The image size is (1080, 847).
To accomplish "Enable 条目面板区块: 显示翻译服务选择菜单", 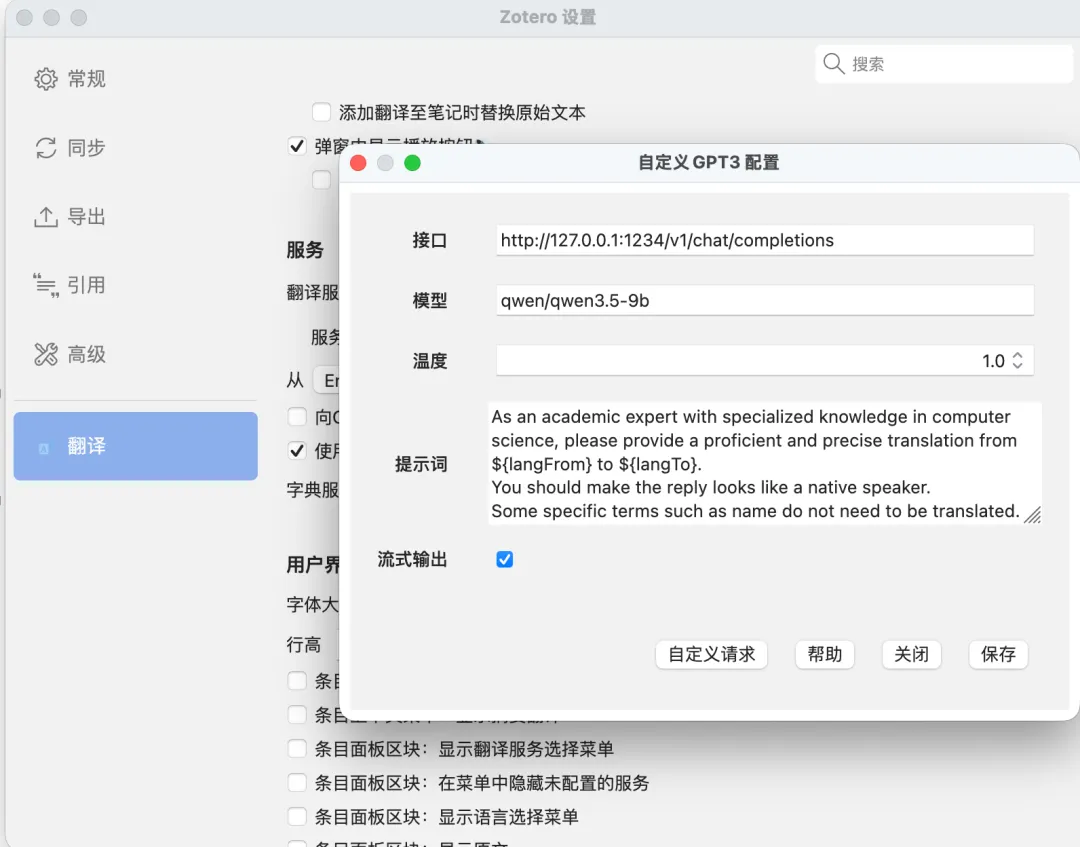I will point(297,749).
